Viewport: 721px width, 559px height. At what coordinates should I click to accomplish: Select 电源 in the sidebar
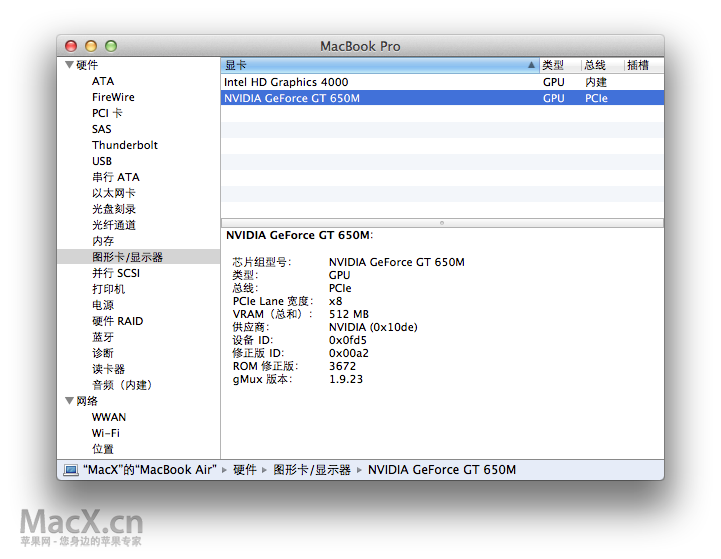(103, 305)
